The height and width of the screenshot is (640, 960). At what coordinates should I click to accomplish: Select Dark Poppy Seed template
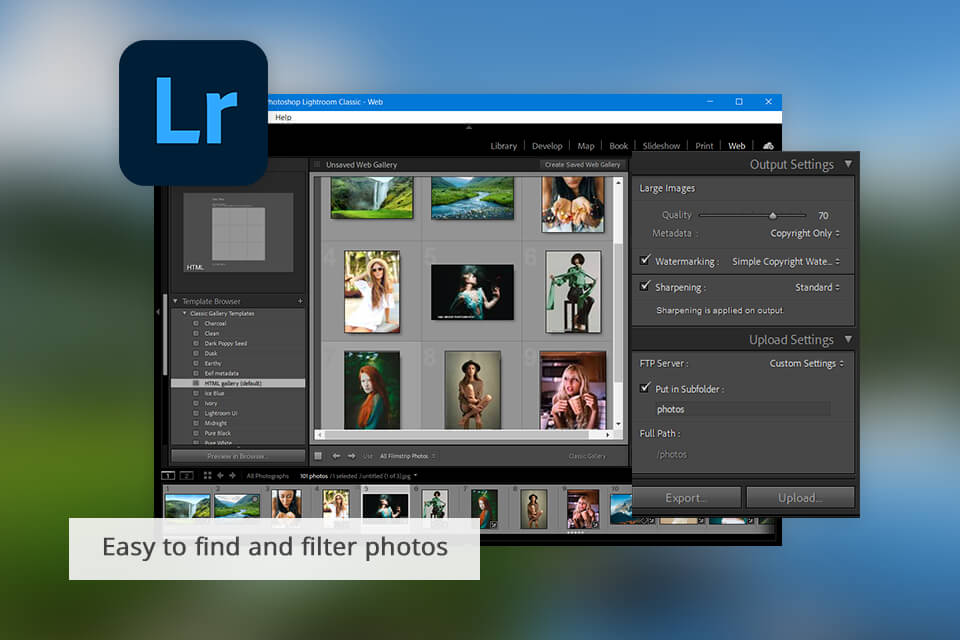[x=225, y=344]
